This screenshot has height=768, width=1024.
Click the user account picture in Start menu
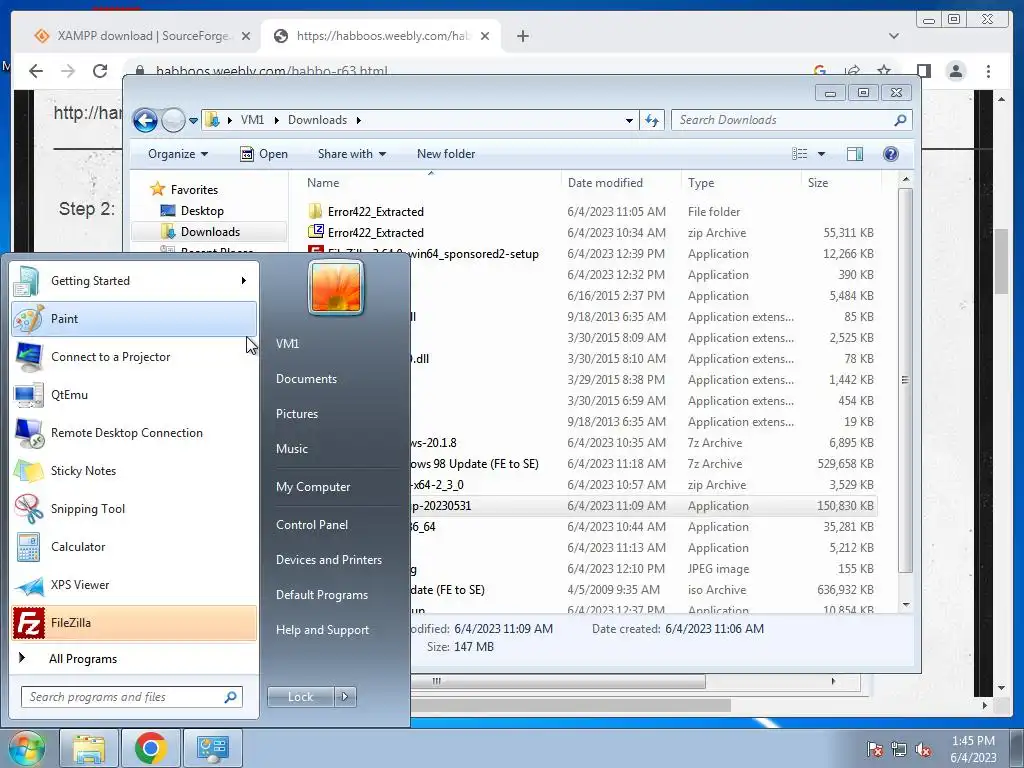(336, 287)
